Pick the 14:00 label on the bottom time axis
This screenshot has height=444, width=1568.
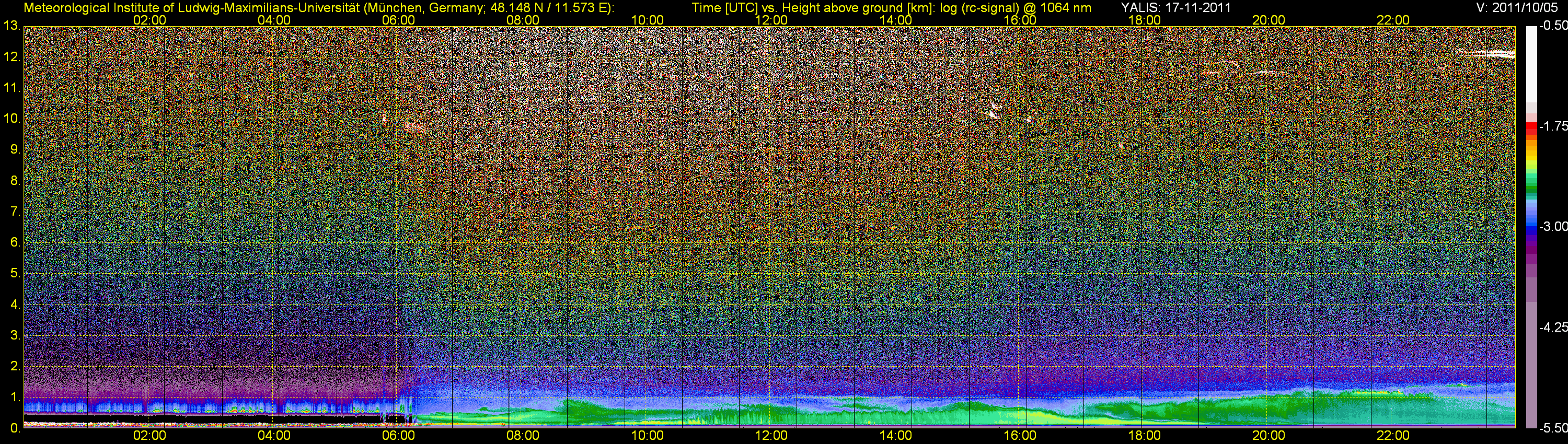pos(895,436)
